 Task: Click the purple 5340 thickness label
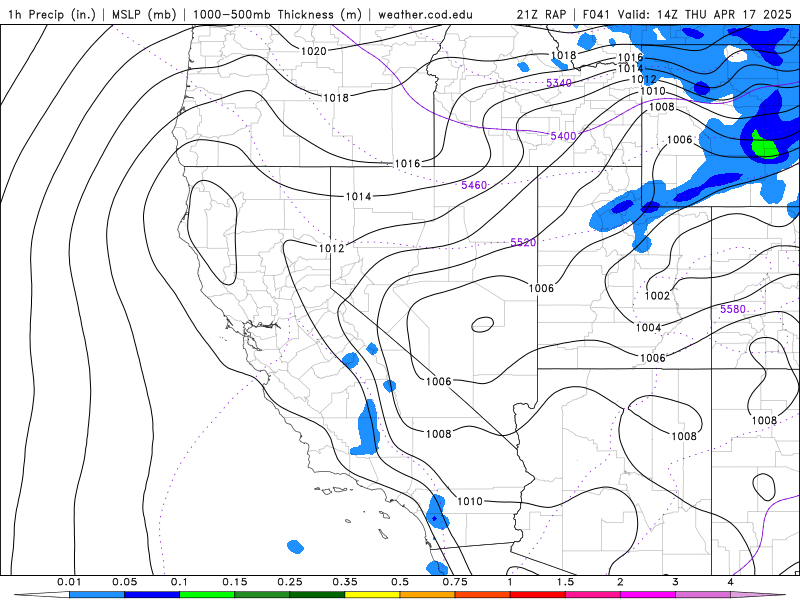coord(559,83)
